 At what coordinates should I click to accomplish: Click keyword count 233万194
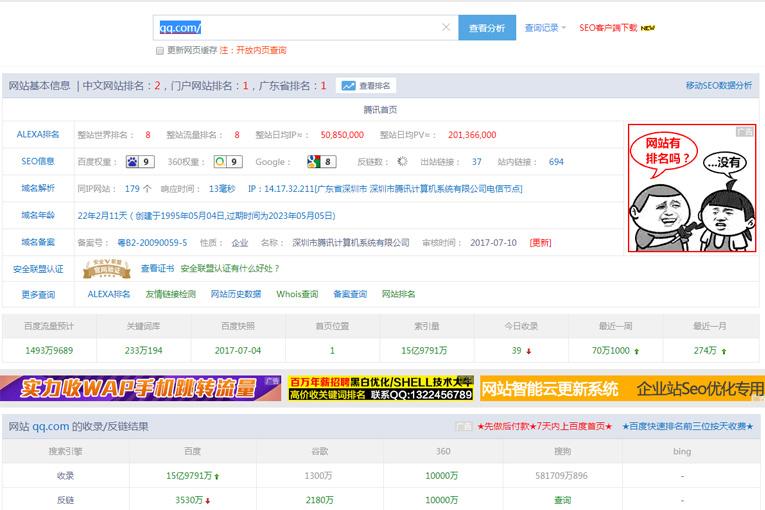(x=143, y=350)
